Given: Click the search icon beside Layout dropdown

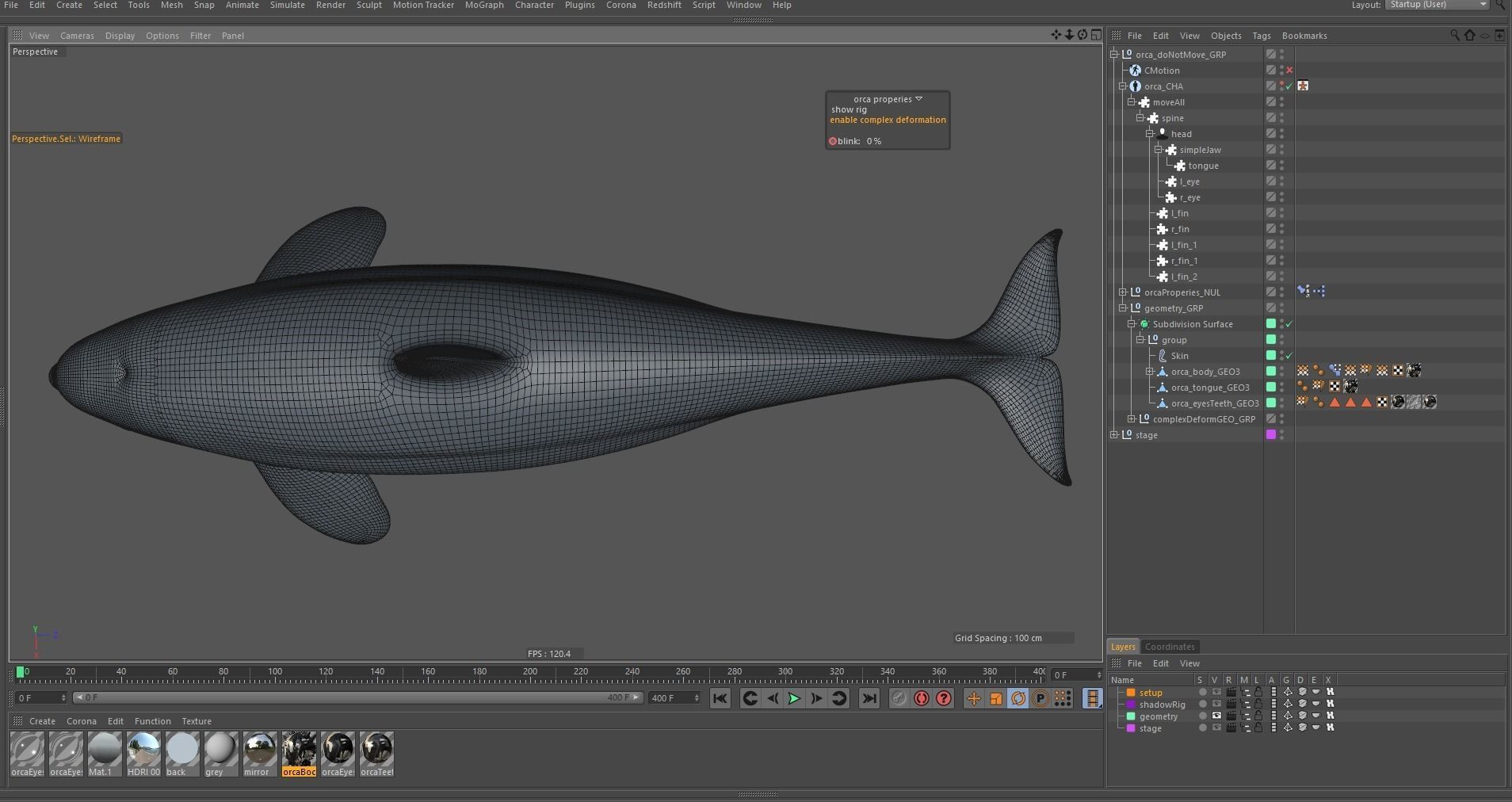Looking at the screenshot, I should click(1501, 5).
